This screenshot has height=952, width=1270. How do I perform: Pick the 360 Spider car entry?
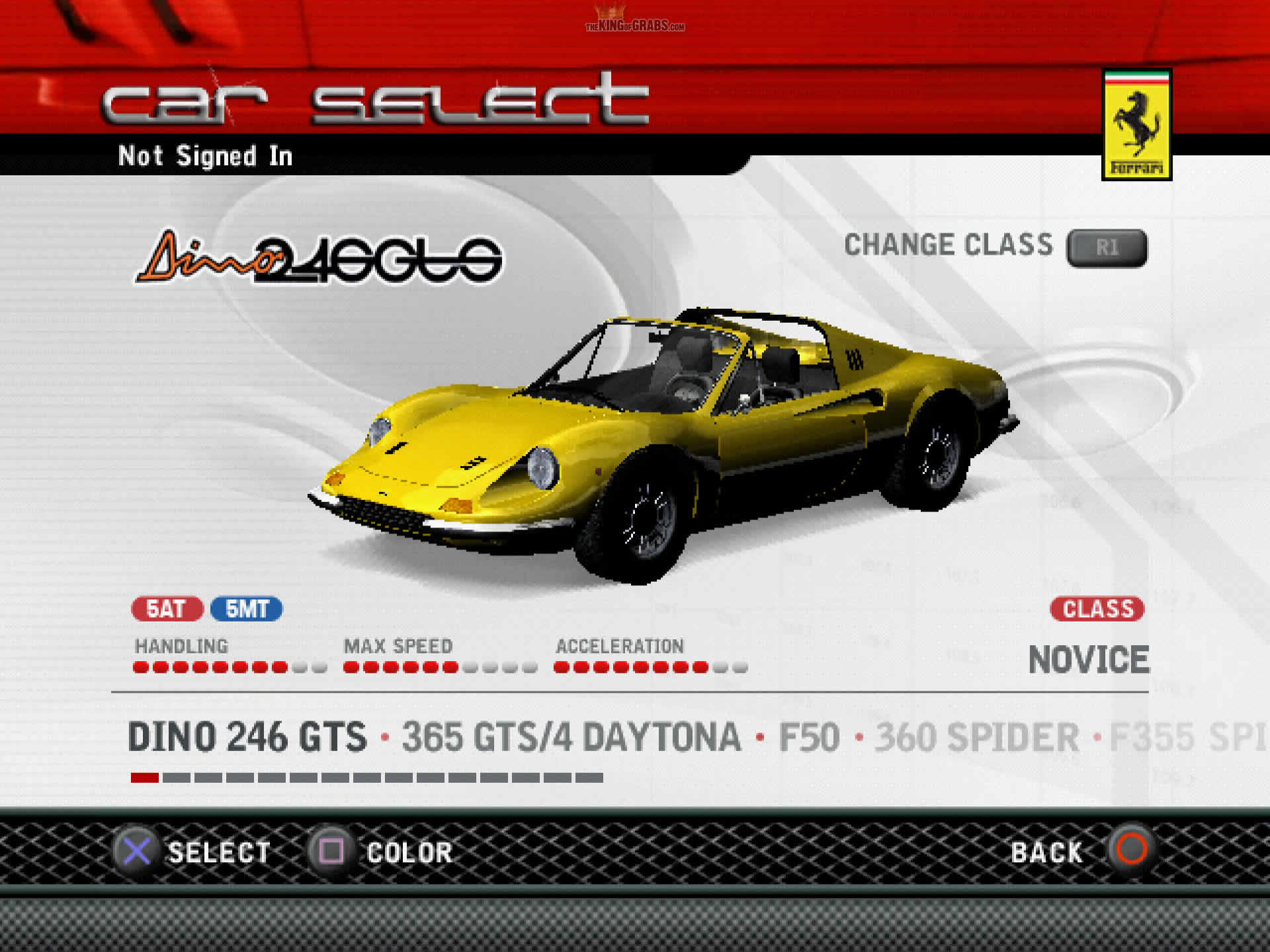pos(976,737)
